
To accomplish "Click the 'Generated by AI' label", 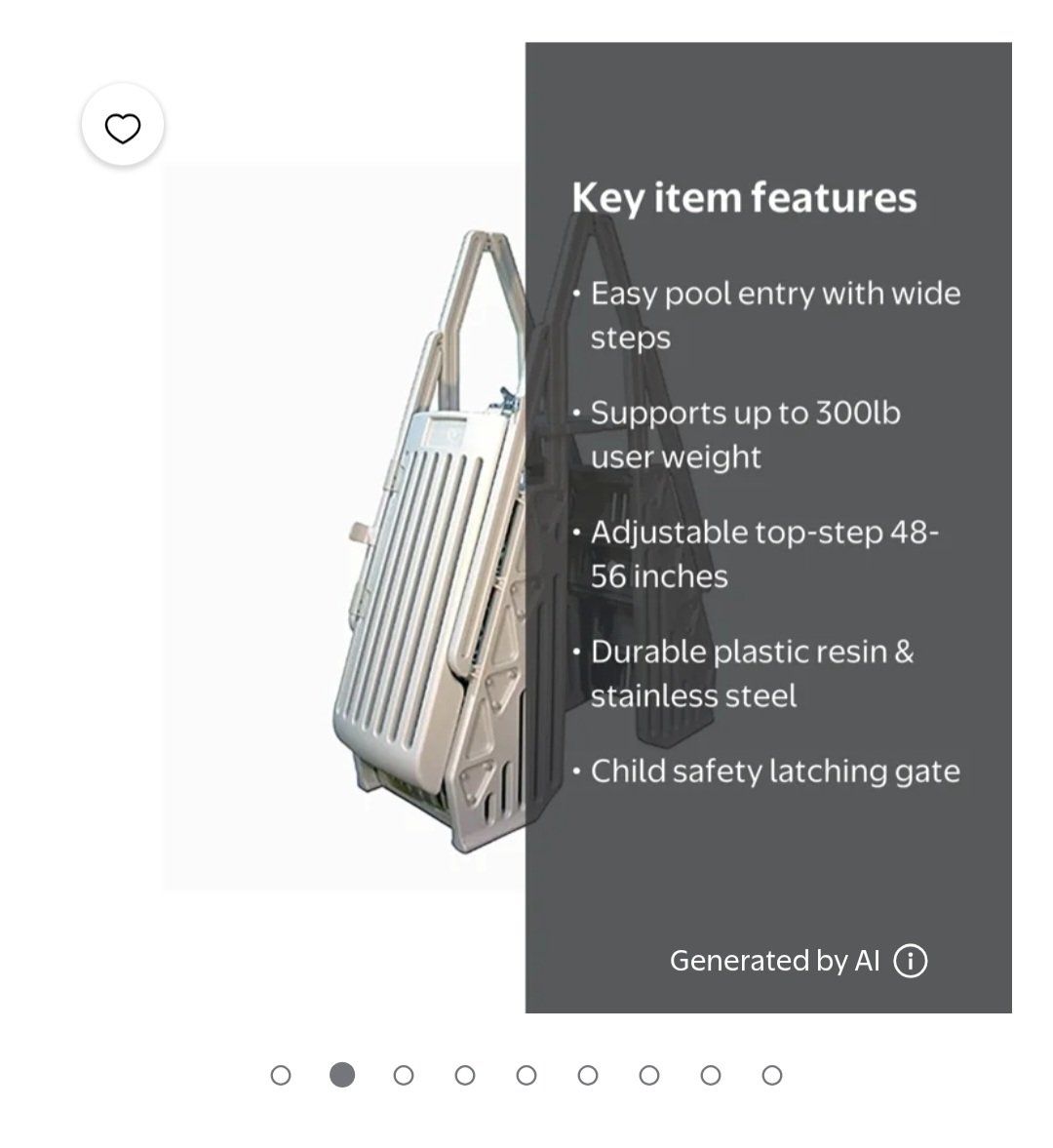I will 774,961.
